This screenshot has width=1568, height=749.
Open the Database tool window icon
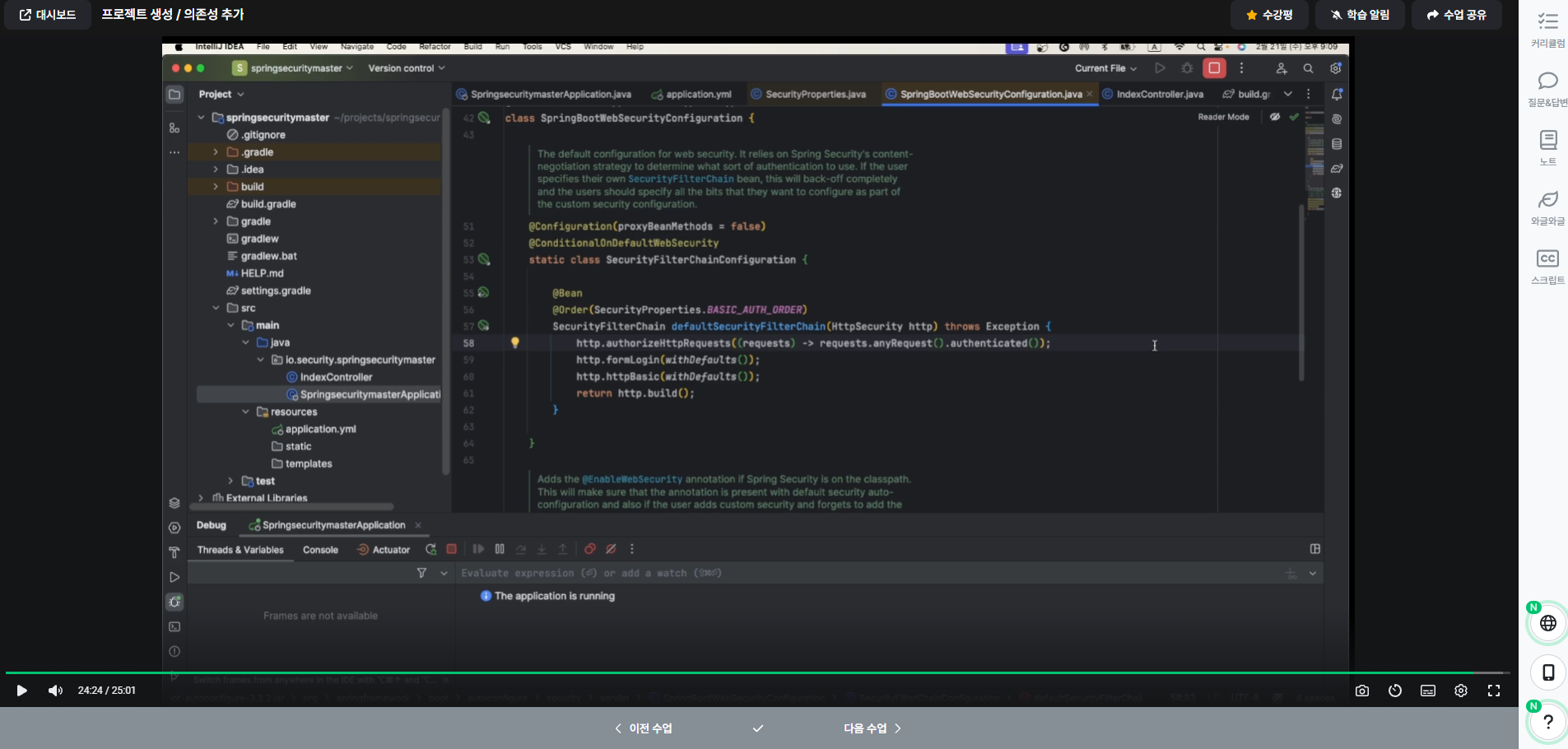pos(1337,144)
